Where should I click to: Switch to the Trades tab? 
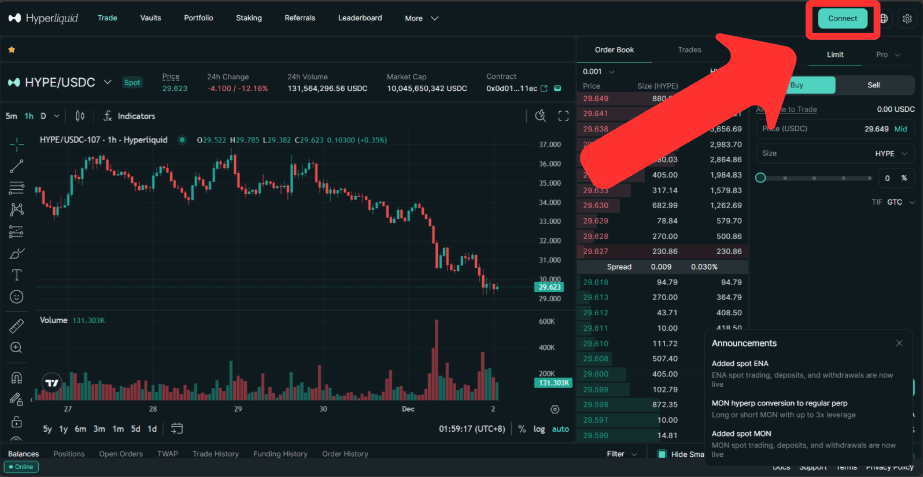click(x=689, y=49)
